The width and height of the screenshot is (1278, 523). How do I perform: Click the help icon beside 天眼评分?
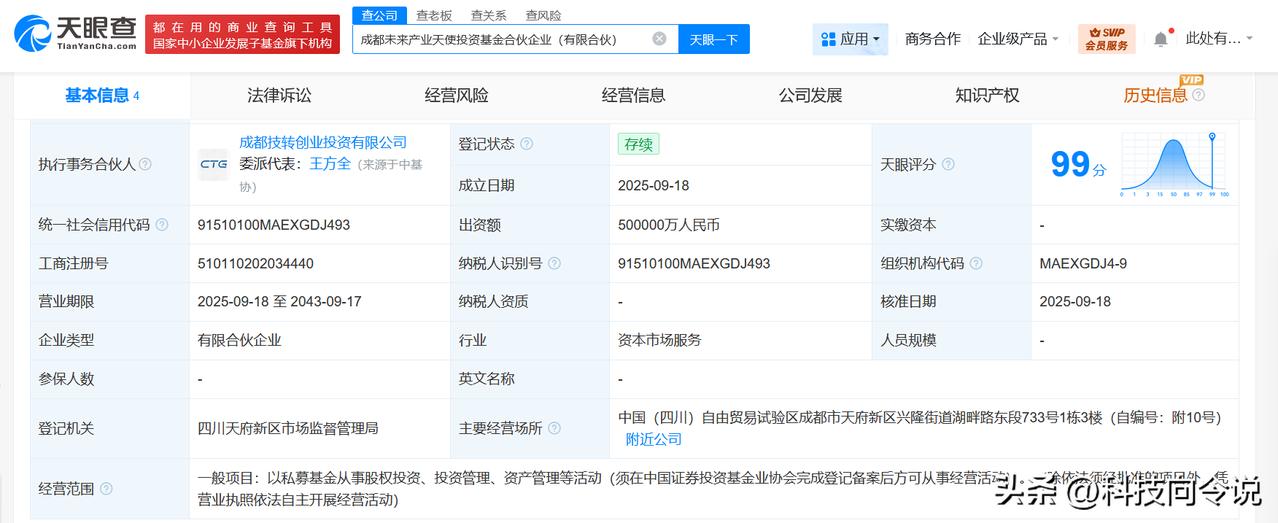(x=948, y=164)
